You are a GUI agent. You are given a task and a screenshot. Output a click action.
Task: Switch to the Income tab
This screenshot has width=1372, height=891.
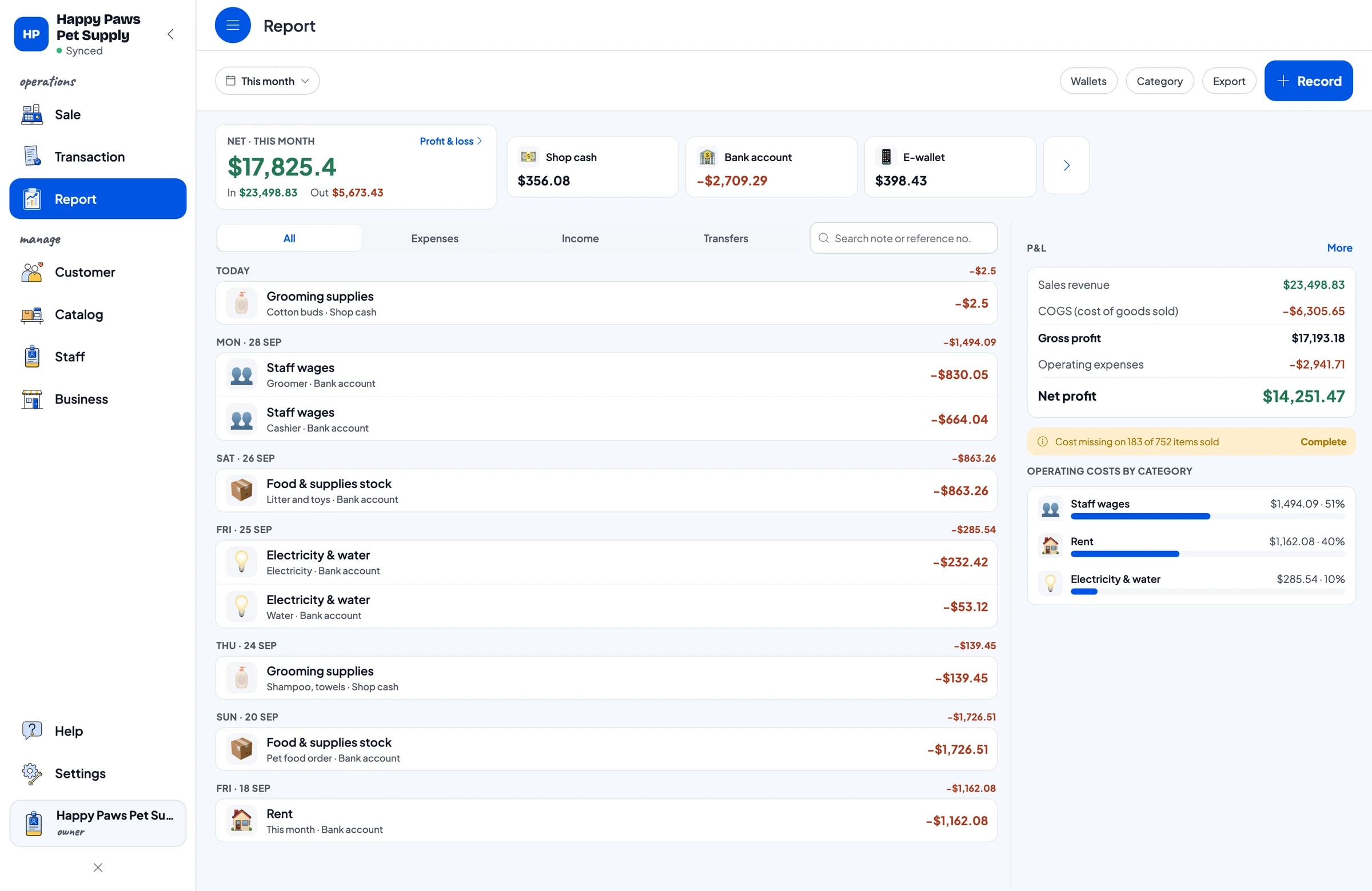pyautogui.click(x=580, y=238)
